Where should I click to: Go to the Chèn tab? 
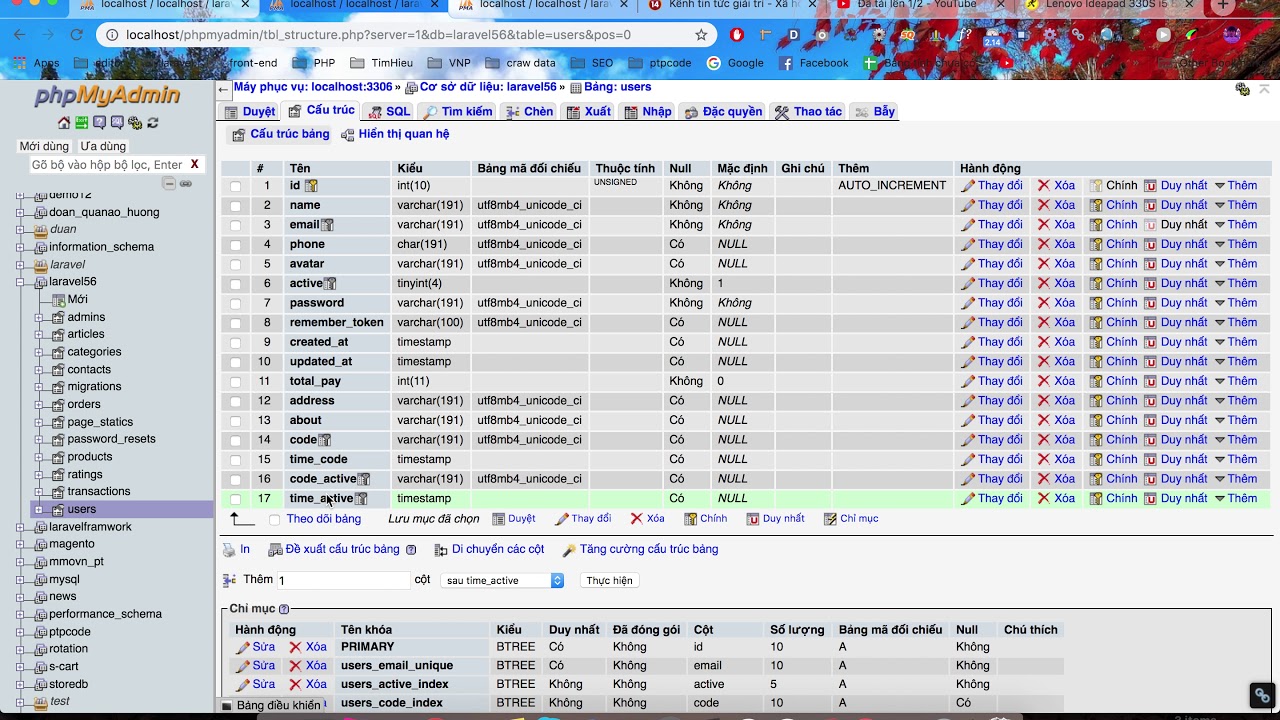pyautogui.click(x=529, y=111)
